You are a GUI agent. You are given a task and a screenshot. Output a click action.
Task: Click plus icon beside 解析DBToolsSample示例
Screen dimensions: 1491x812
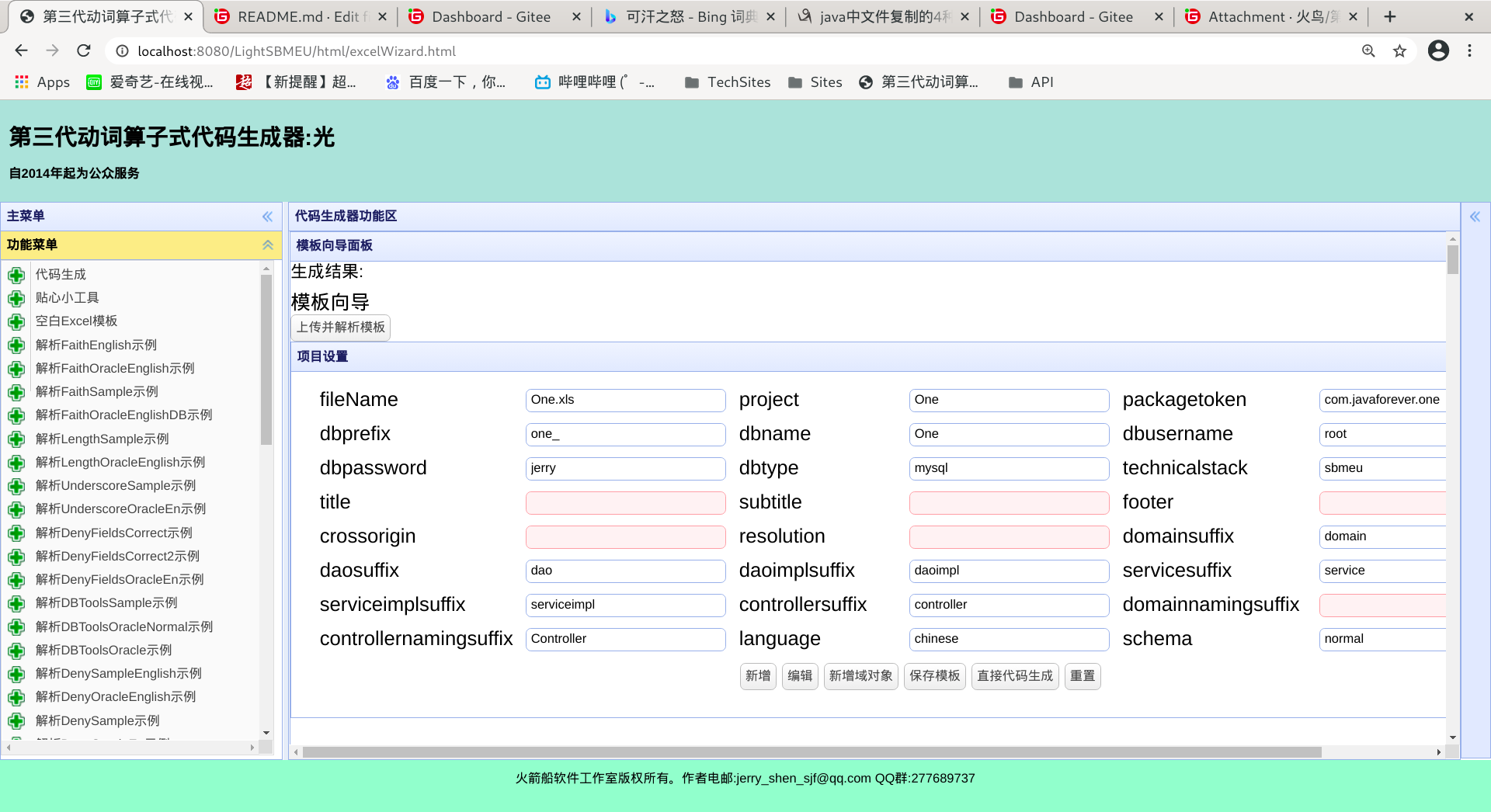(16, 603)
